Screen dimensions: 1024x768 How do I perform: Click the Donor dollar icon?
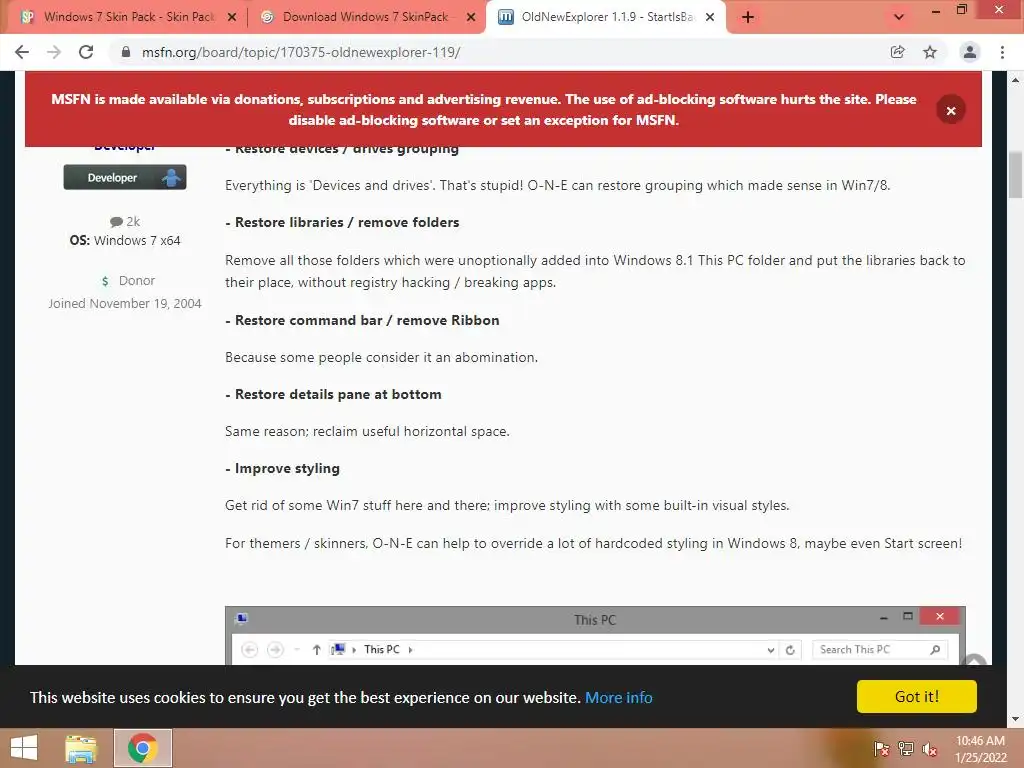point(105,281)
